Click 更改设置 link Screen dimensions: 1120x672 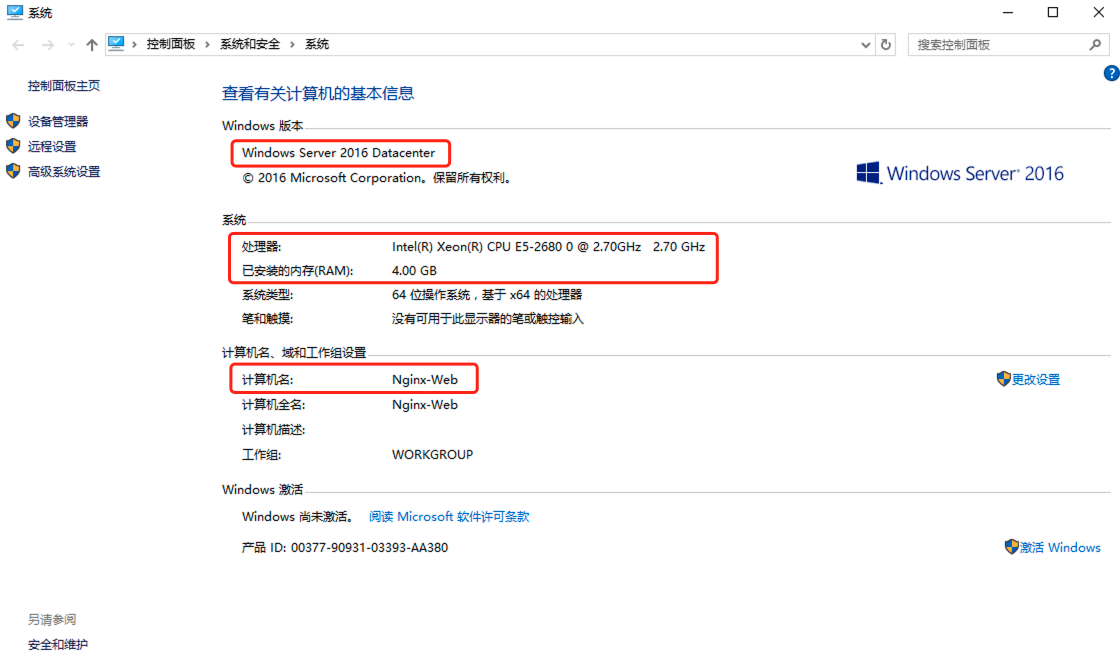1036,379
